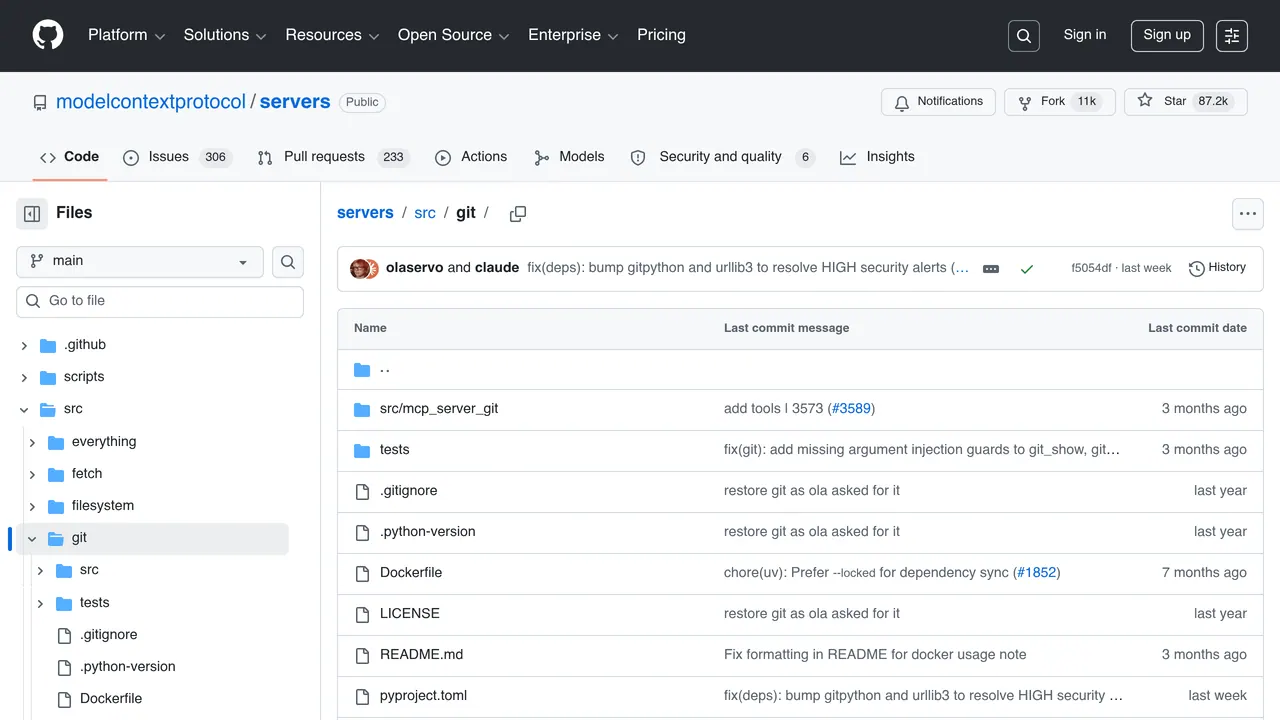Switch to the Models tab
The image size is (1280, 720).
point(569,157)
